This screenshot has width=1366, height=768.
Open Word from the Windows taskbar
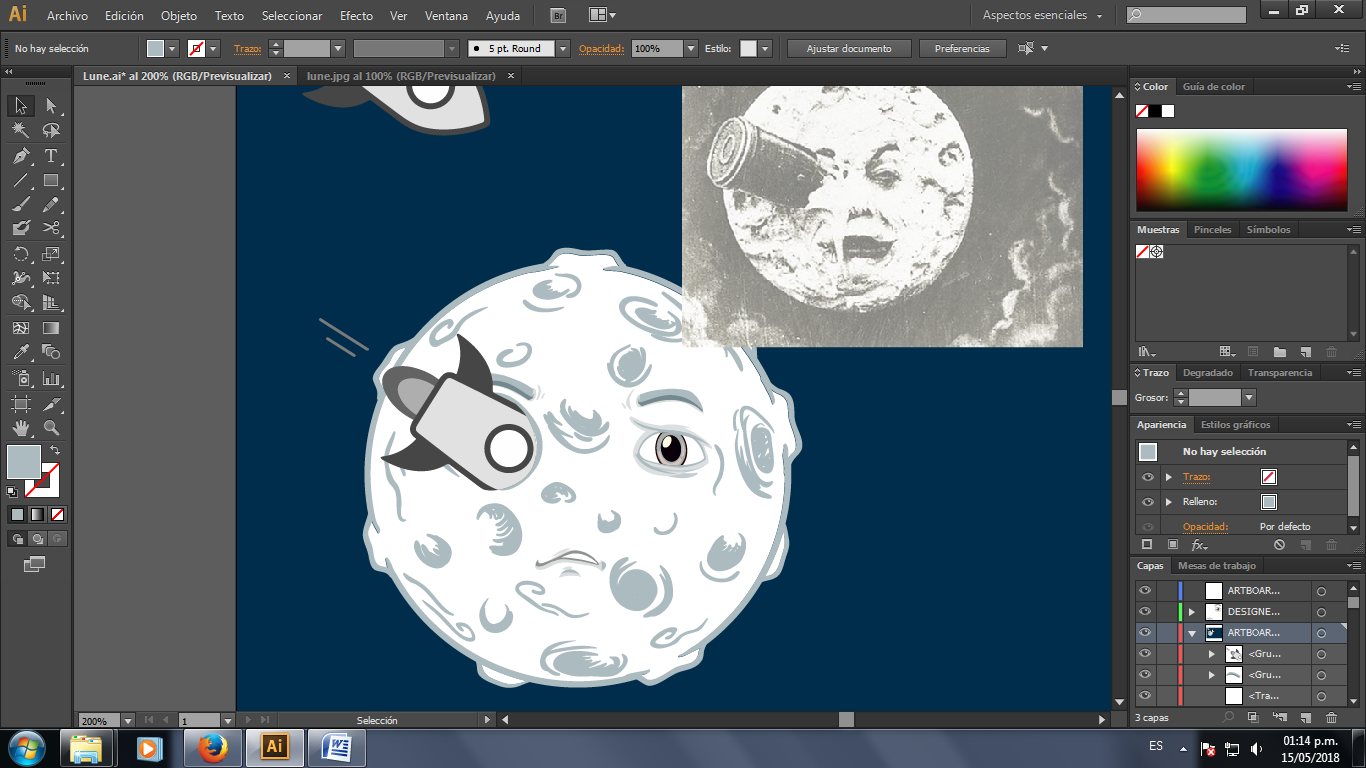pos(337,747)
